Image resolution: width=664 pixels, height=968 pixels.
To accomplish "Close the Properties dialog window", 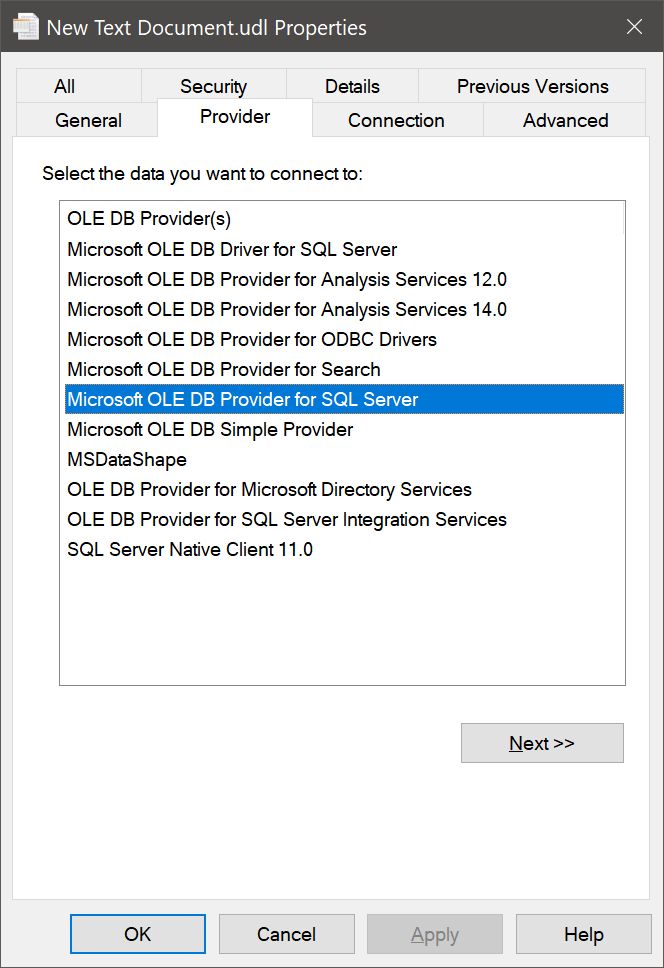I will [634, 27].
